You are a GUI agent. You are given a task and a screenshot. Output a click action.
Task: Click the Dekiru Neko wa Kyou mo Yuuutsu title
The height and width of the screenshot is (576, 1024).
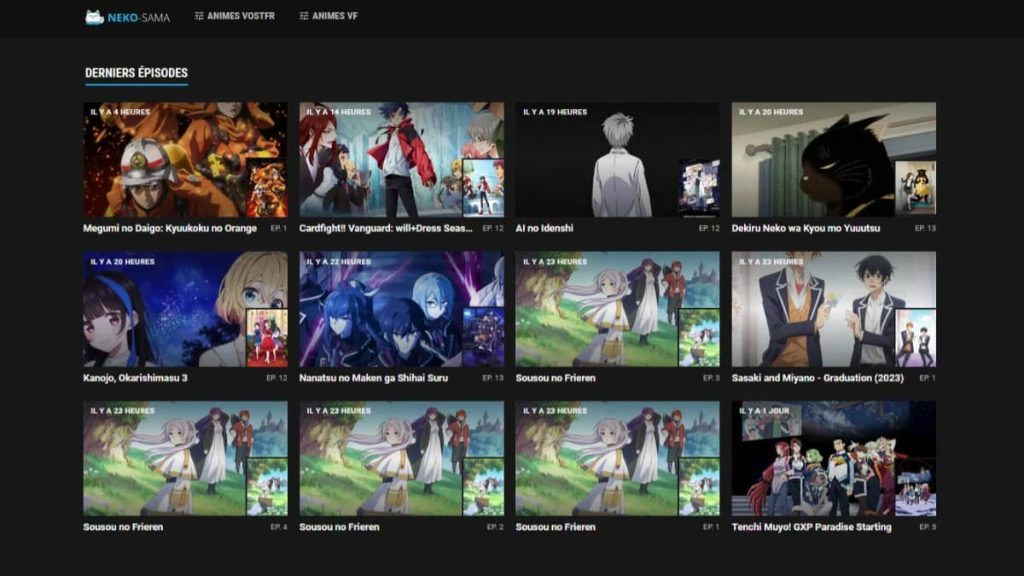pyautogui.click(x=806, y=228)
